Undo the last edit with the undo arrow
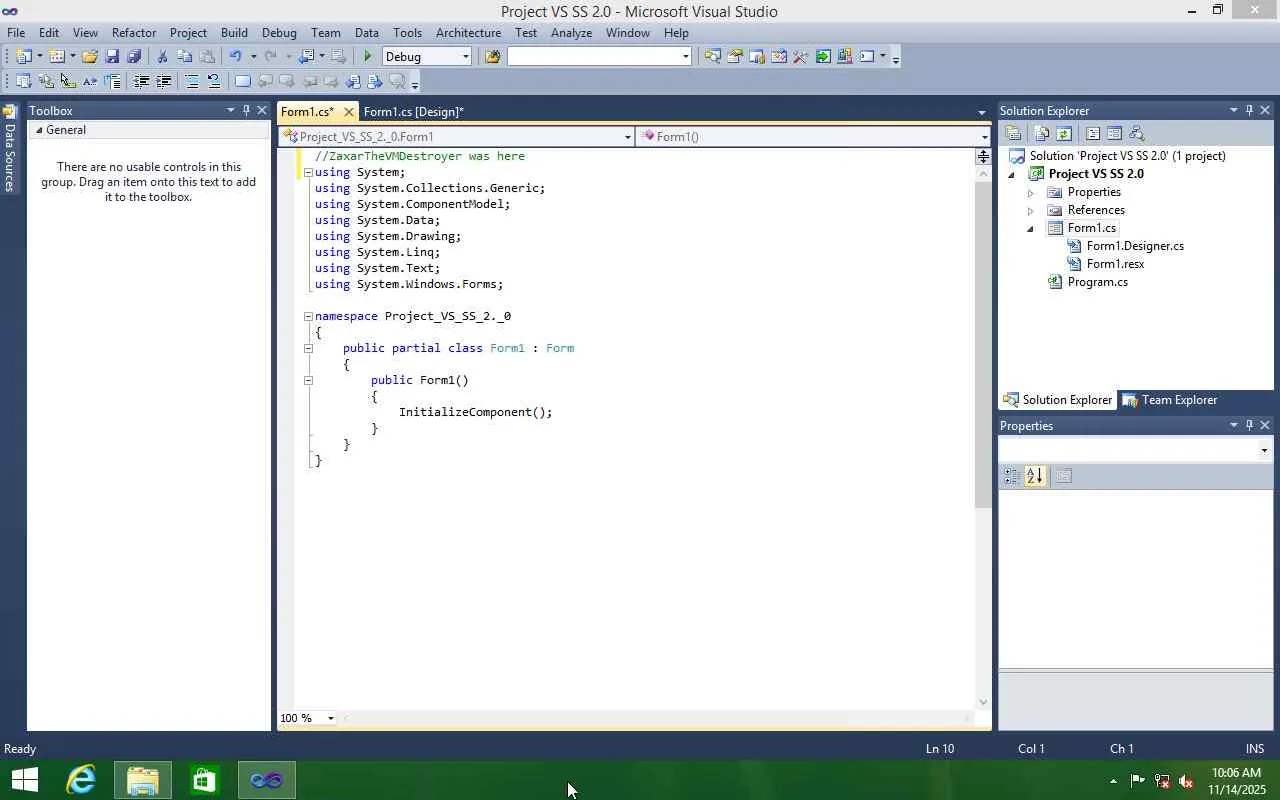Screen dimensions: 1280x800 point(235,56)
